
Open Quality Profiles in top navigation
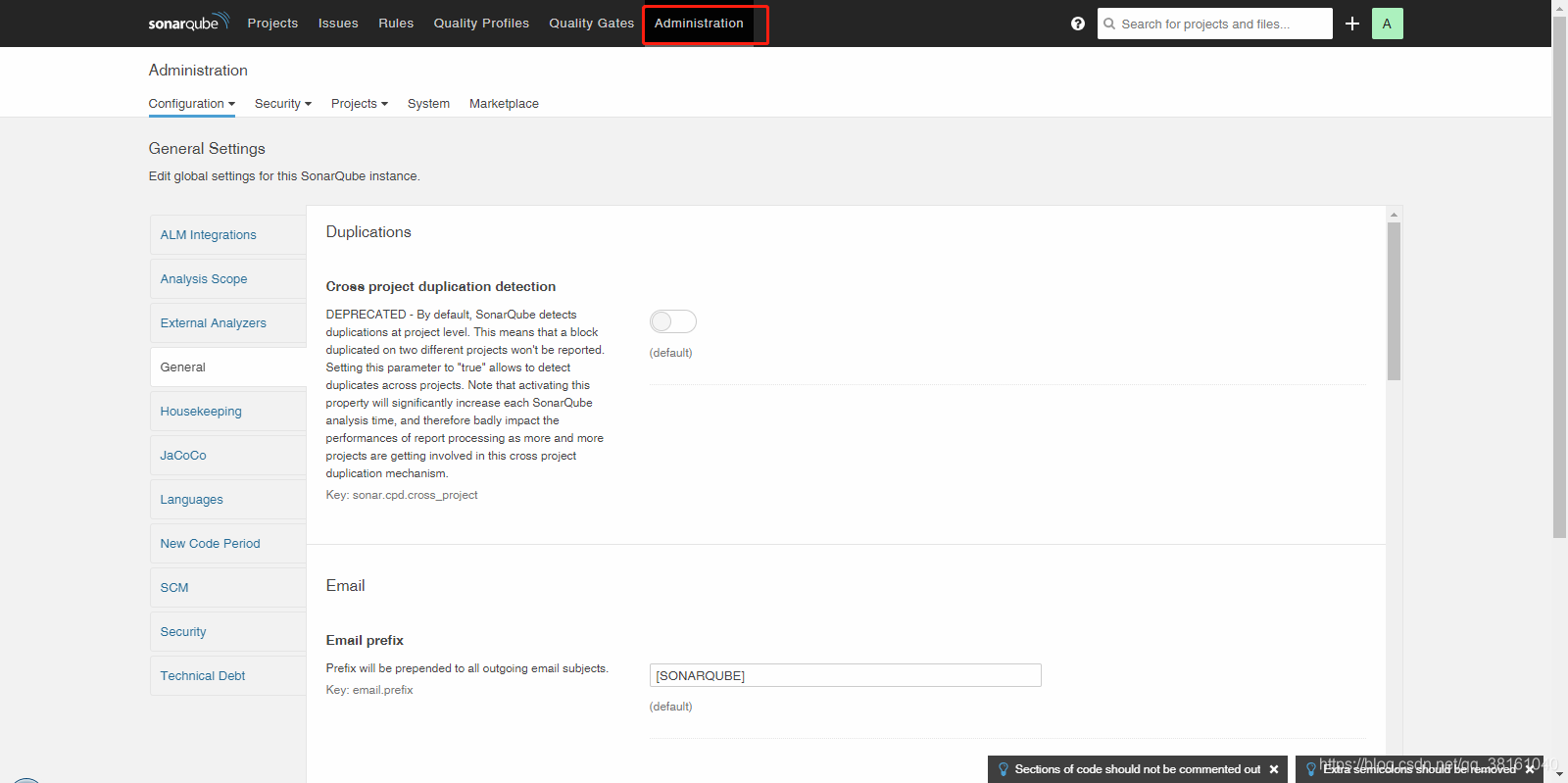click(481, 24)
